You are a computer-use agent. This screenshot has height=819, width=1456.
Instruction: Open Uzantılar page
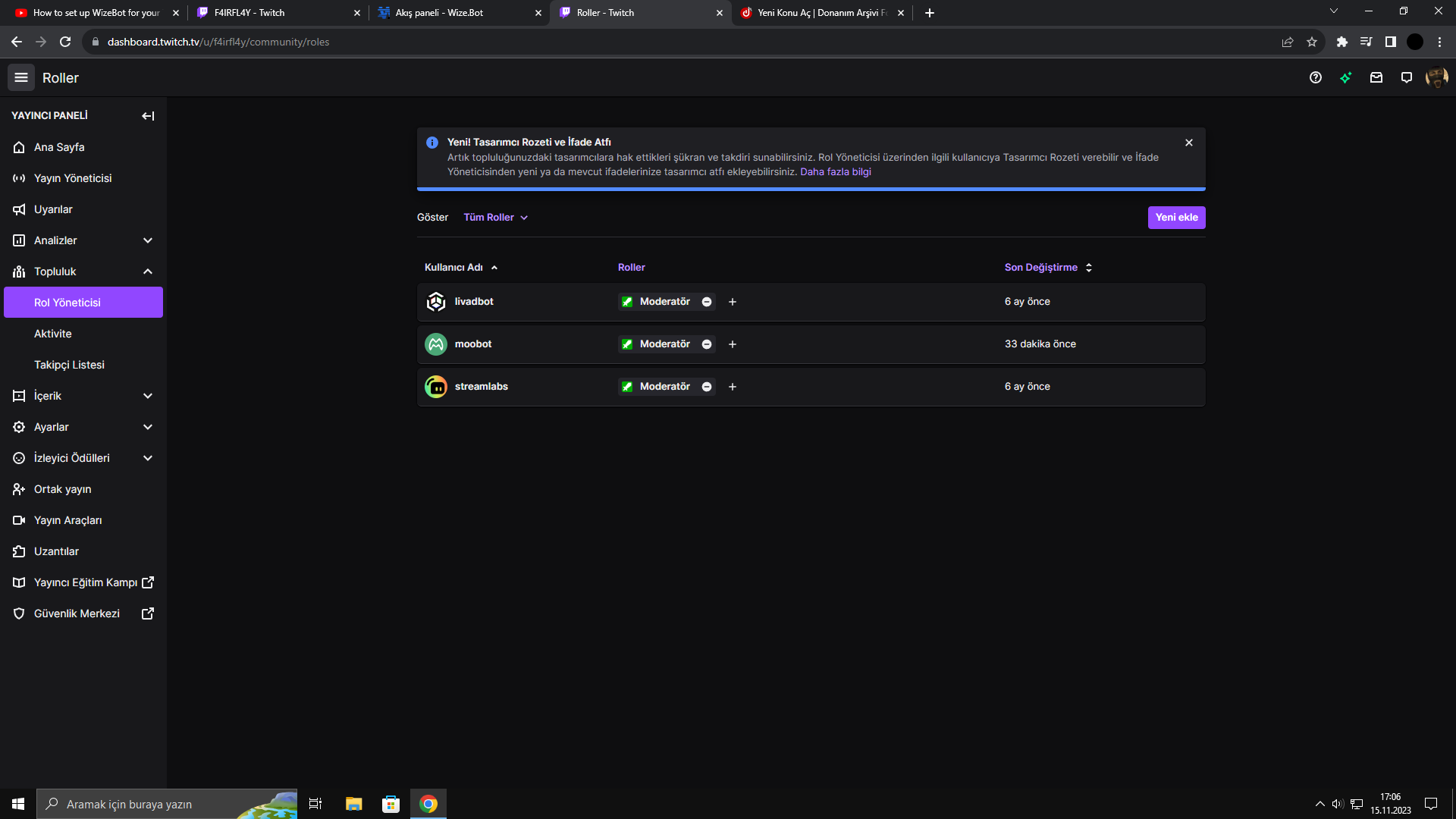tap(83, 551)
